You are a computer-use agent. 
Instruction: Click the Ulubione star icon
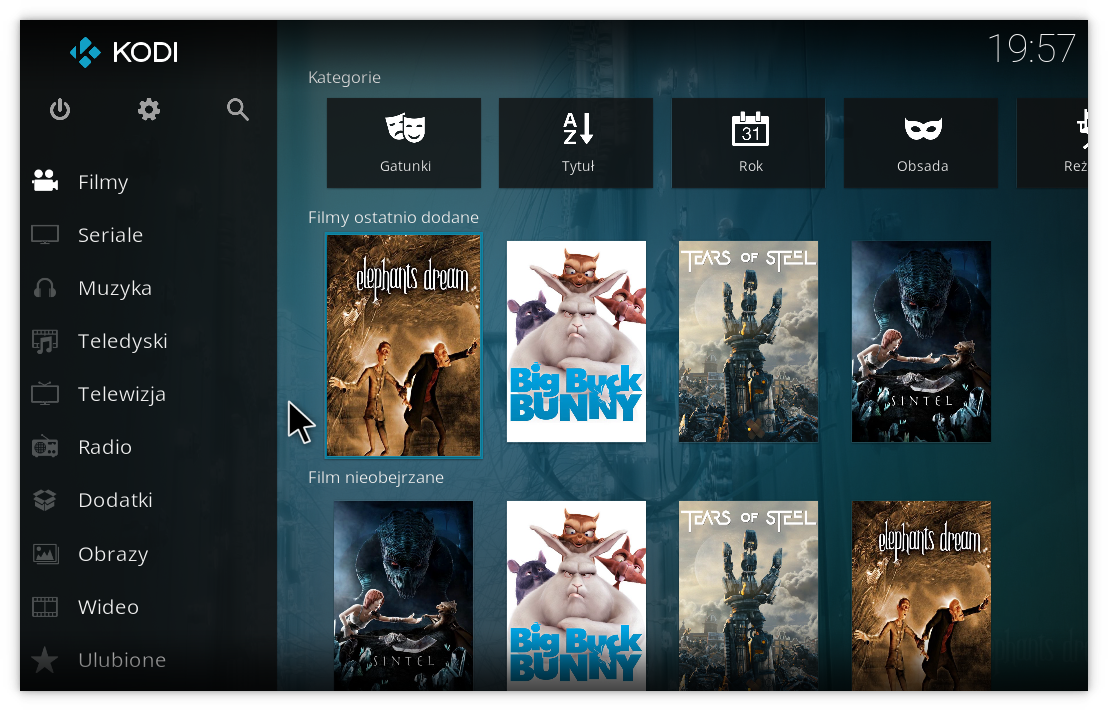click(x=45, y=659)
